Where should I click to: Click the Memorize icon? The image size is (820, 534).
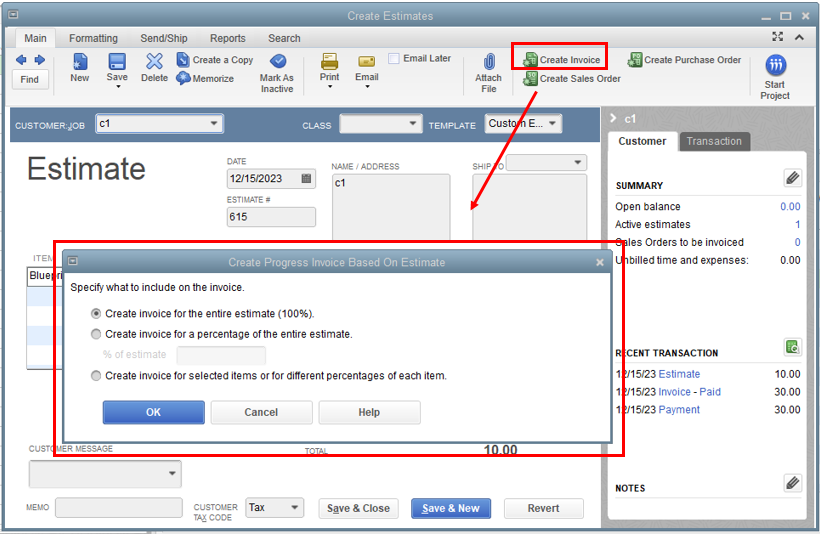[183, 78]
